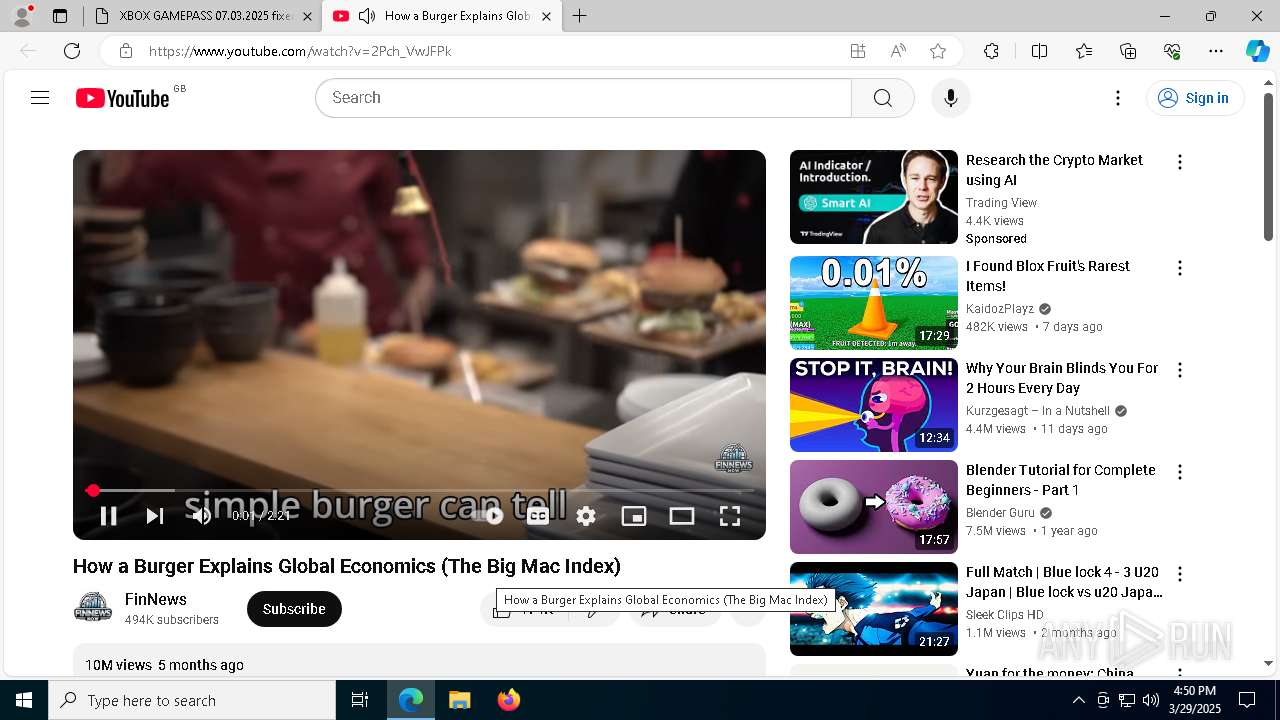Pause the playing video
This screenshot has width=1280, height=720.
pos(108,516)
